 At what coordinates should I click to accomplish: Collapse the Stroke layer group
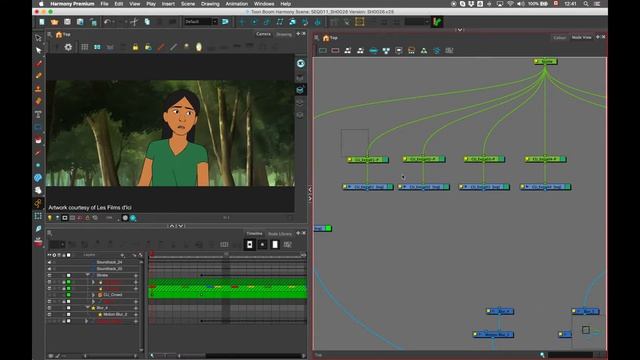click(88, 275)
